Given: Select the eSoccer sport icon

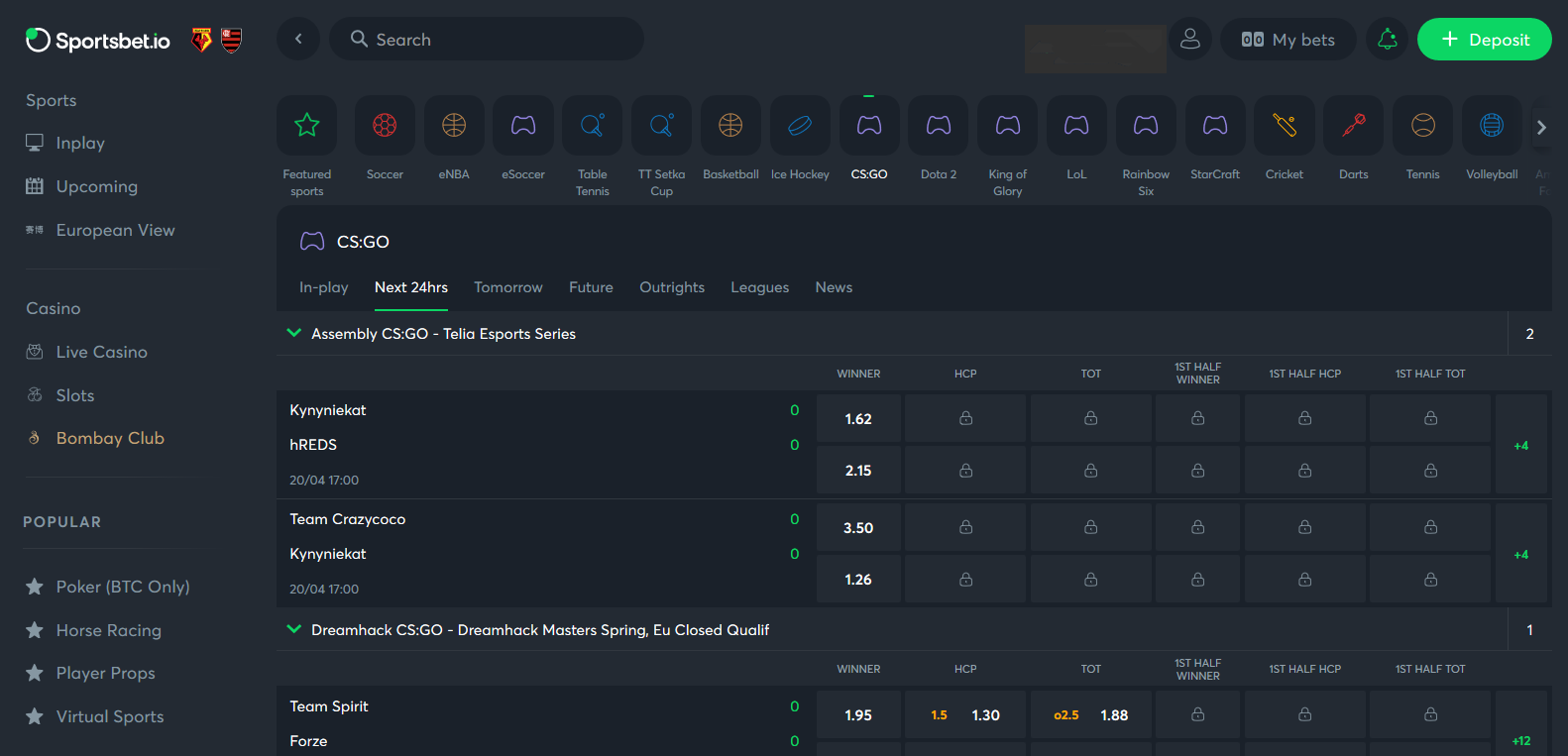Looking at the screenshot, I should click(523, 126).
